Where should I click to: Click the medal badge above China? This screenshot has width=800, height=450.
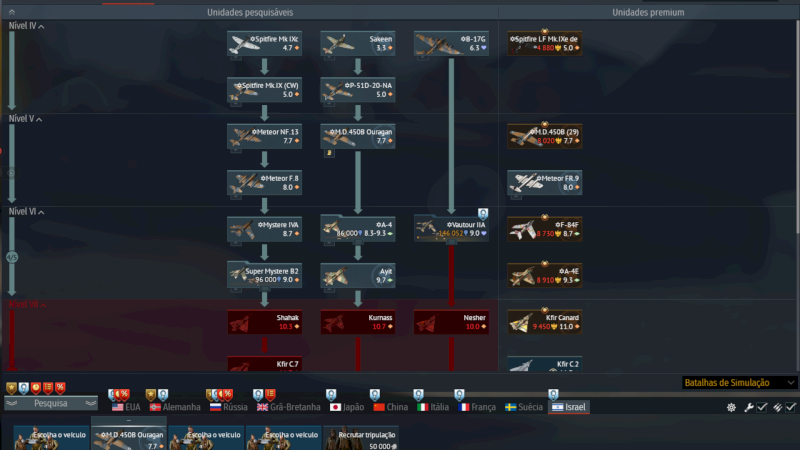coord(375,395)
